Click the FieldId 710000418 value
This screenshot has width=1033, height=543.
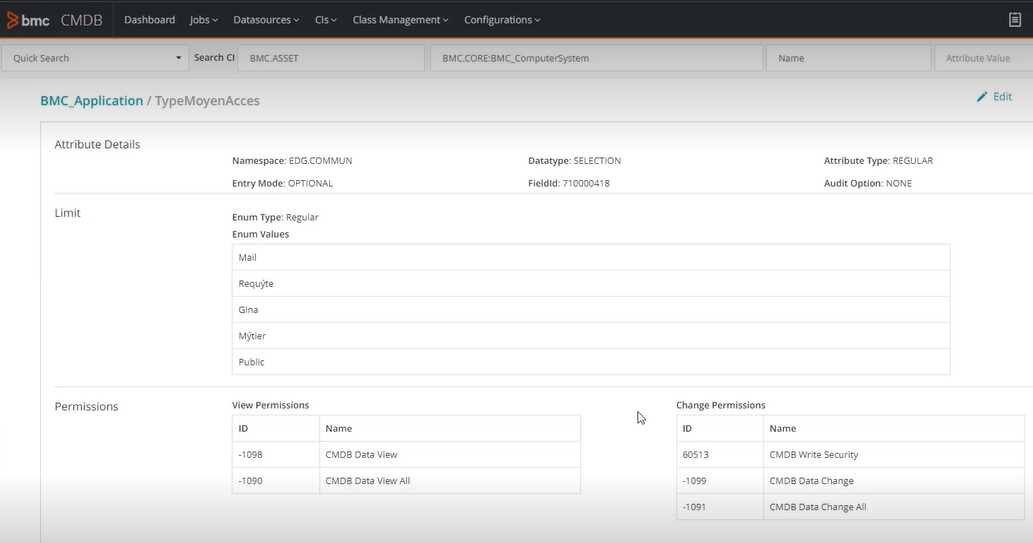tap(586, 183)
